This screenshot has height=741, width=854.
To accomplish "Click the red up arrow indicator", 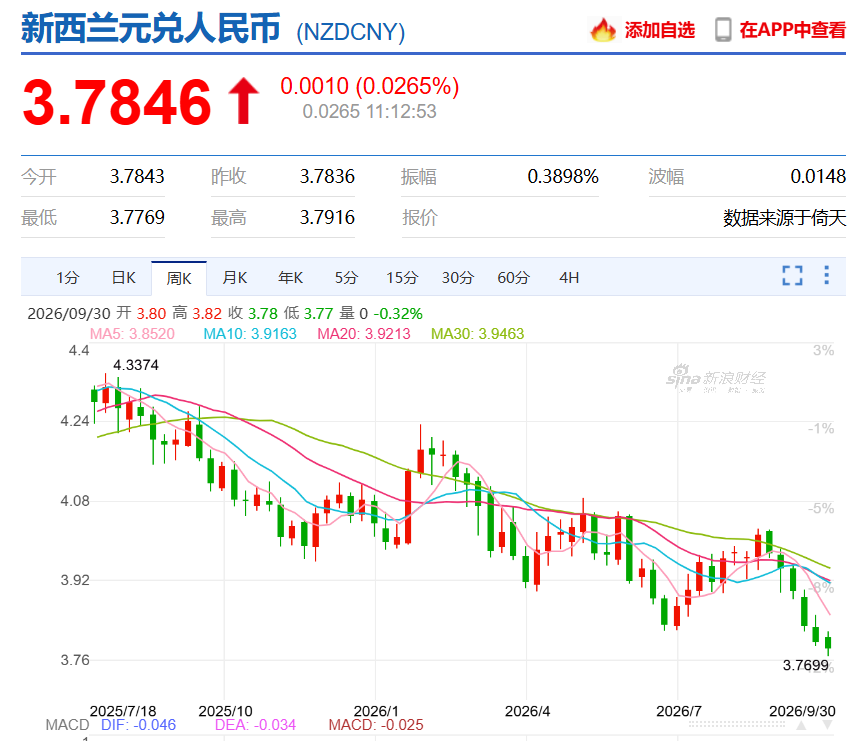I will coord(243,101).
